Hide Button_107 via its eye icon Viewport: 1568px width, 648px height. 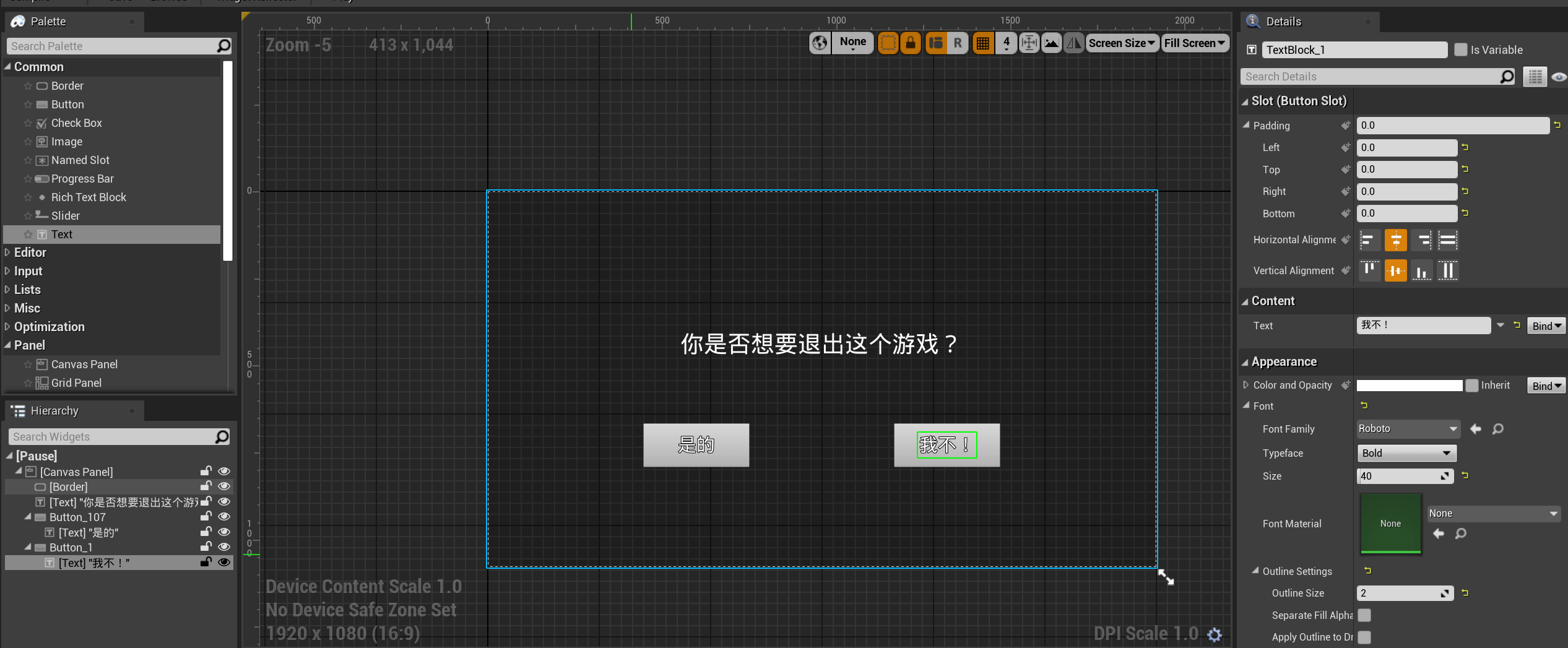pos(224,517)
